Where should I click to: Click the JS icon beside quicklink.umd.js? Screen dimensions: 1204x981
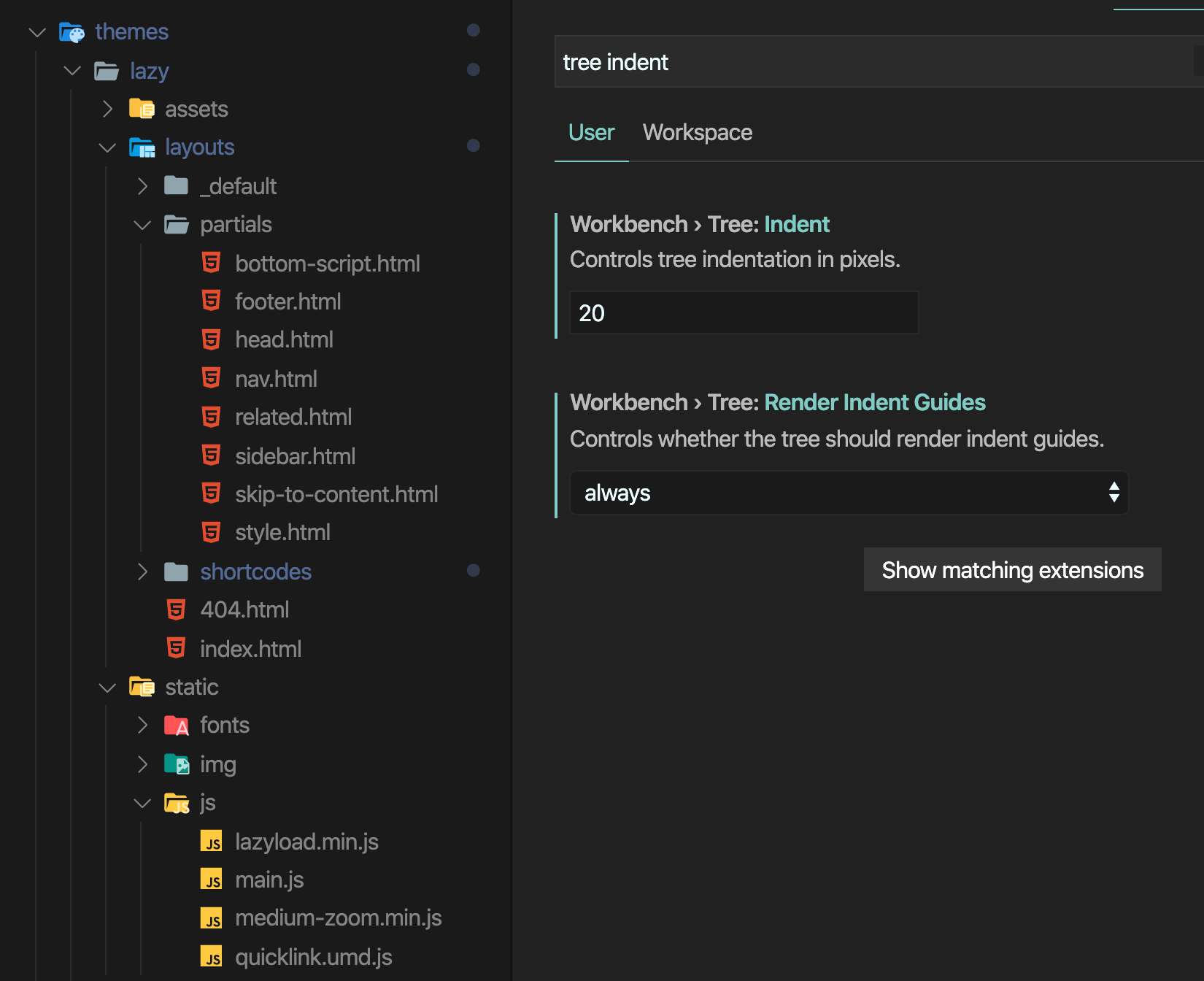(x=212, y=957)
